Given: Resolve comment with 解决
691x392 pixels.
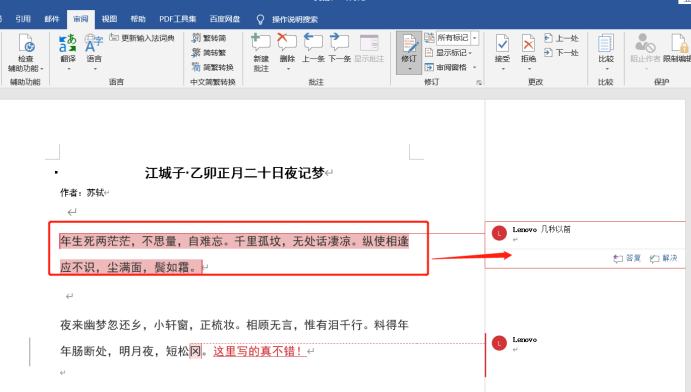Looking at the screenshot, I should (x=664, y=258).
